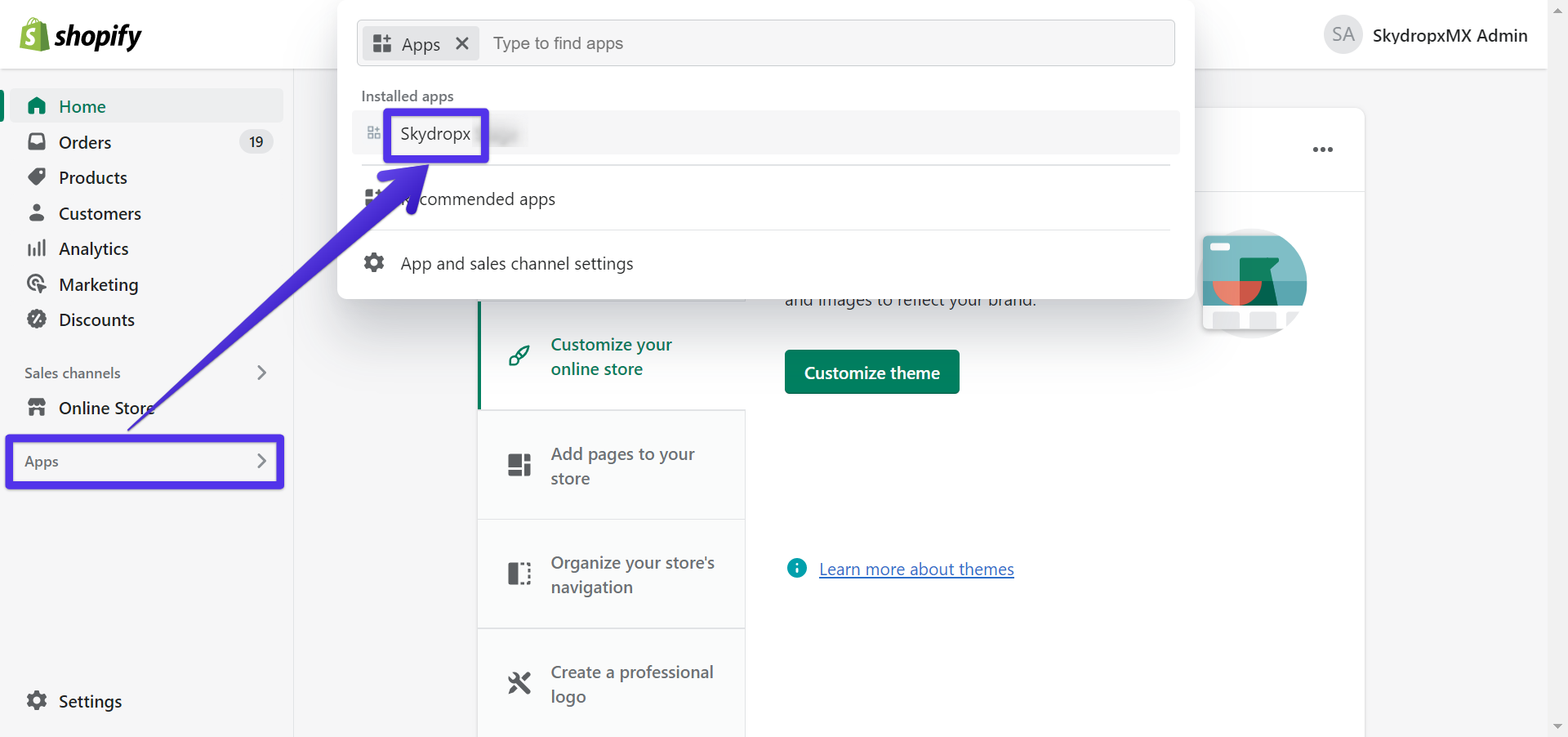
Task: Click the Sales channels heading
Action: tap(73, 373)
